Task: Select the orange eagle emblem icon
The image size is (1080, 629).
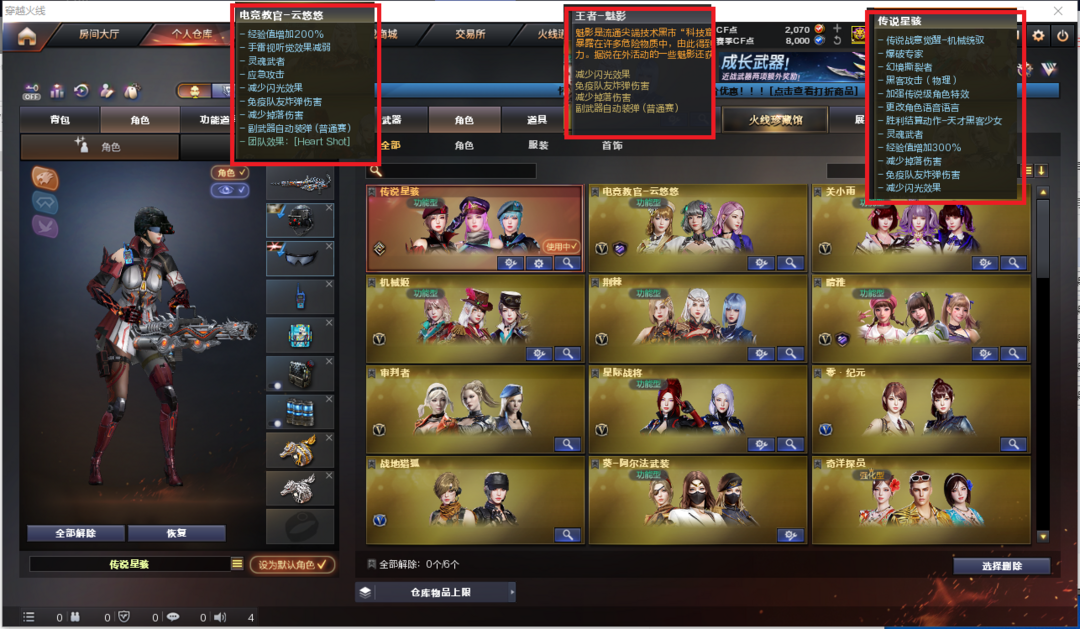Action: click(x=45, y=178)
